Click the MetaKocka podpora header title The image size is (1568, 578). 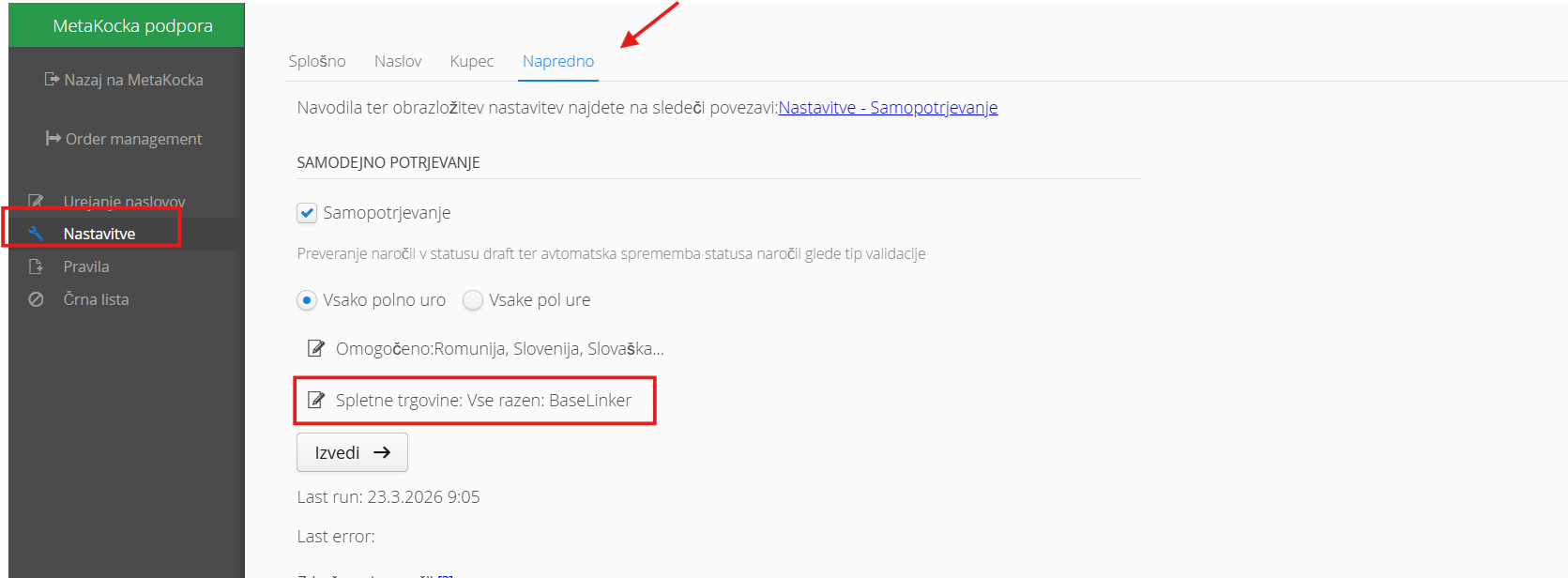132,25
